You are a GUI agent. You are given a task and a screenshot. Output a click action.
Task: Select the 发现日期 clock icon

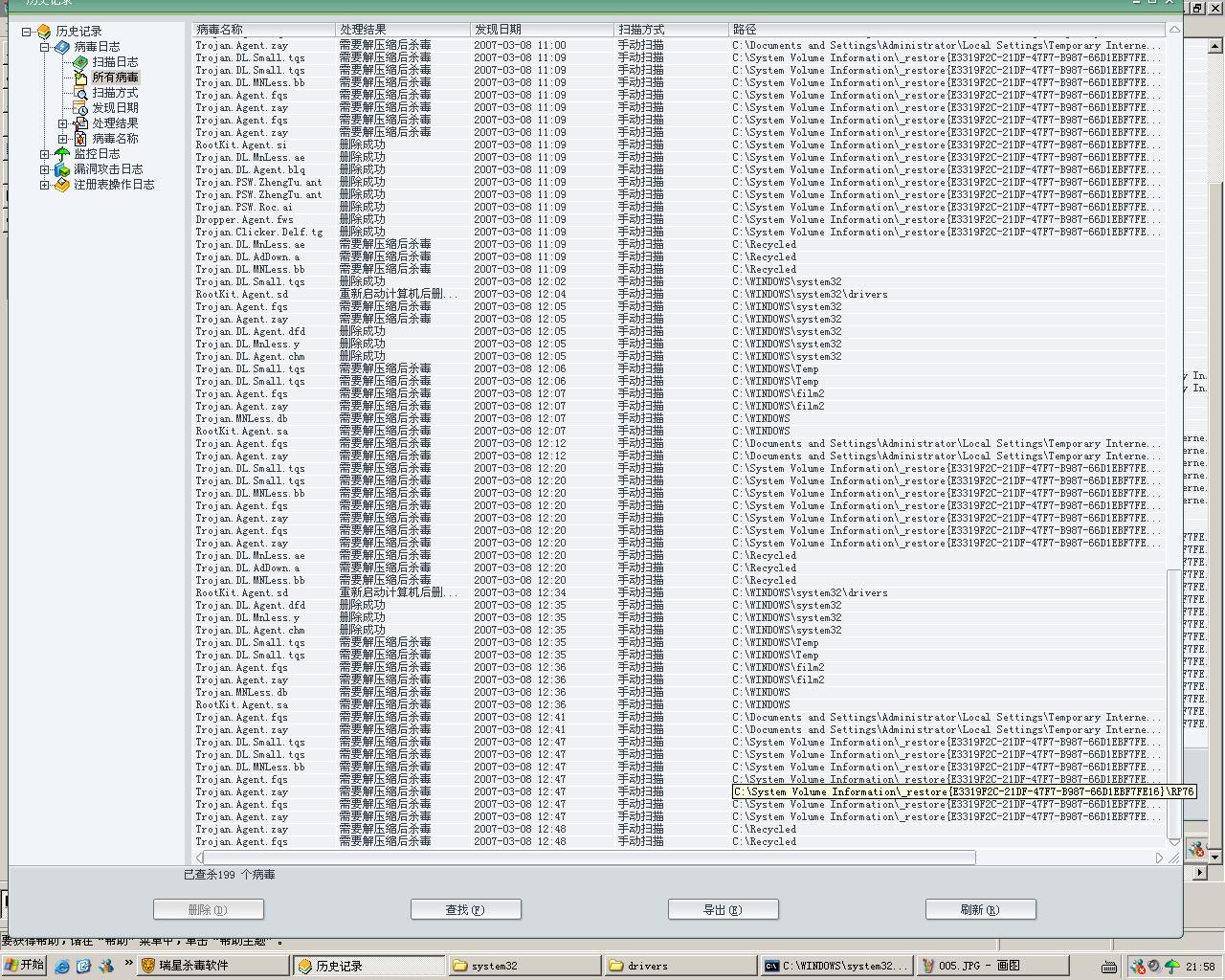pyautogui.click(x=80, y=108)
